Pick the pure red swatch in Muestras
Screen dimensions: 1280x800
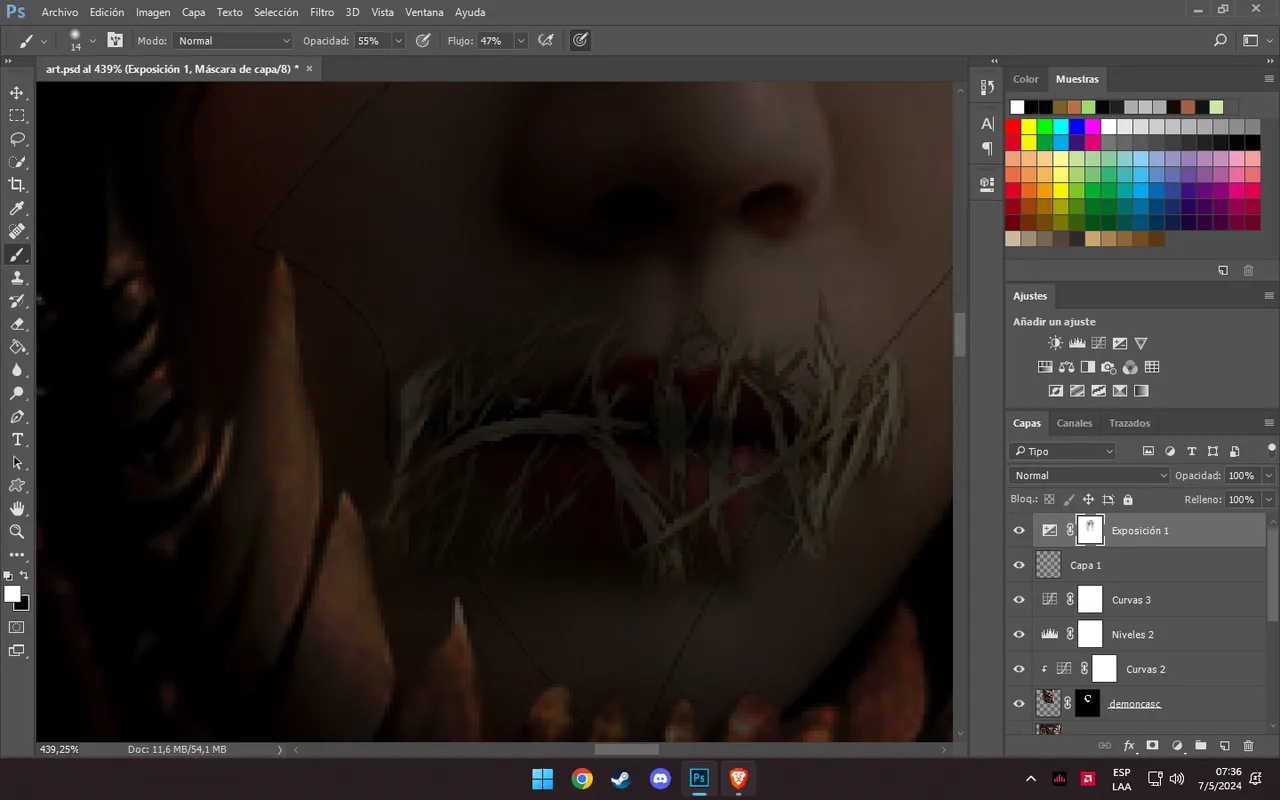[1013, 127]
